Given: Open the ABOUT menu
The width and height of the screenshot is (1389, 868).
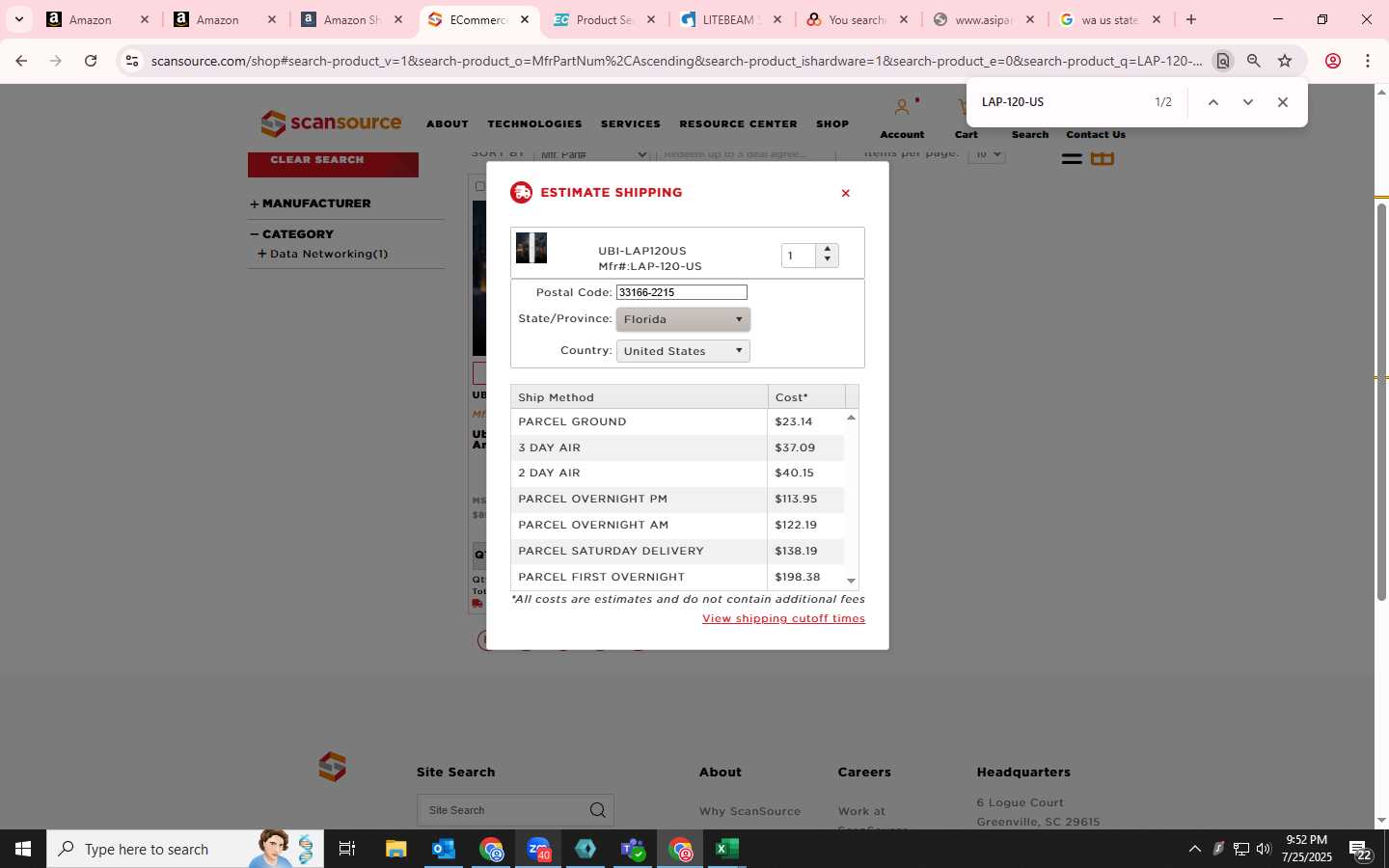Looking at the screenshot, I should [x=448, y=124].
